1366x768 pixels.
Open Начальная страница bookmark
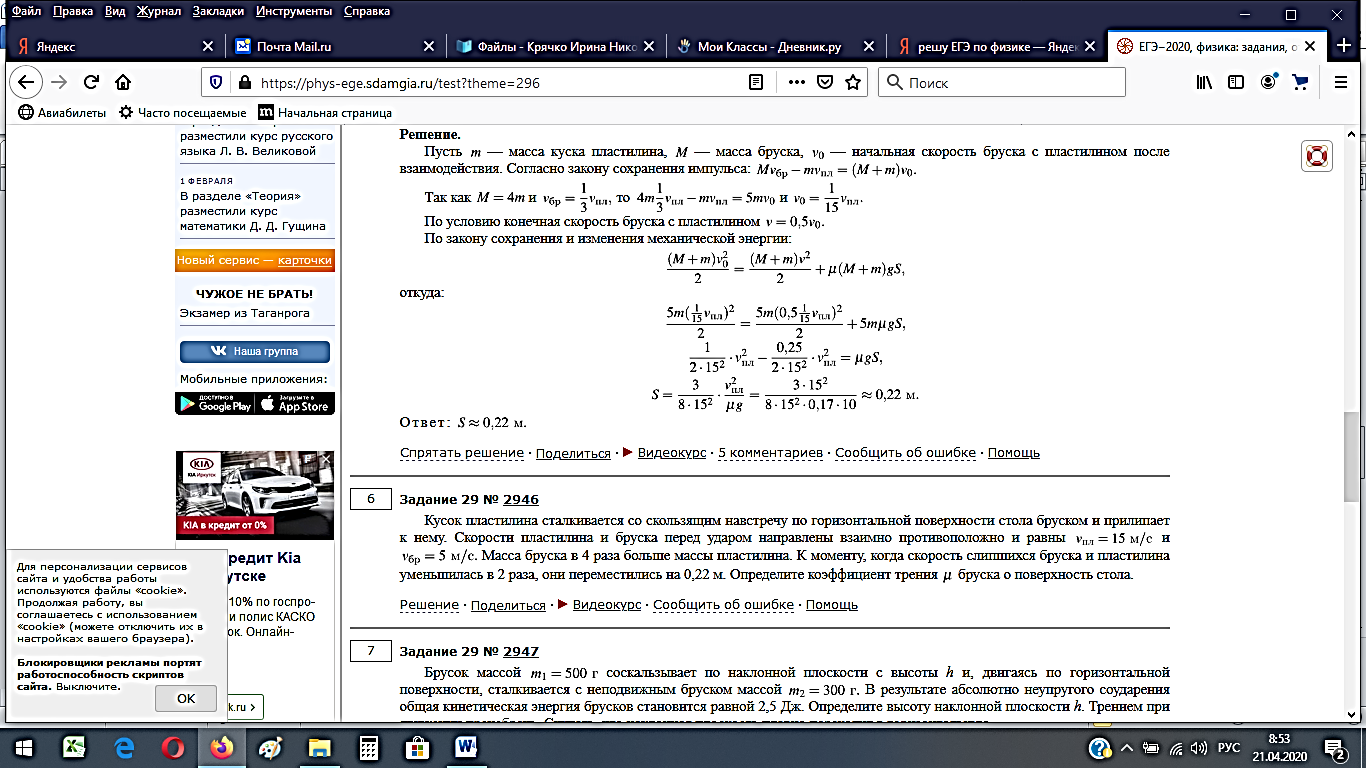click(325, 113)
